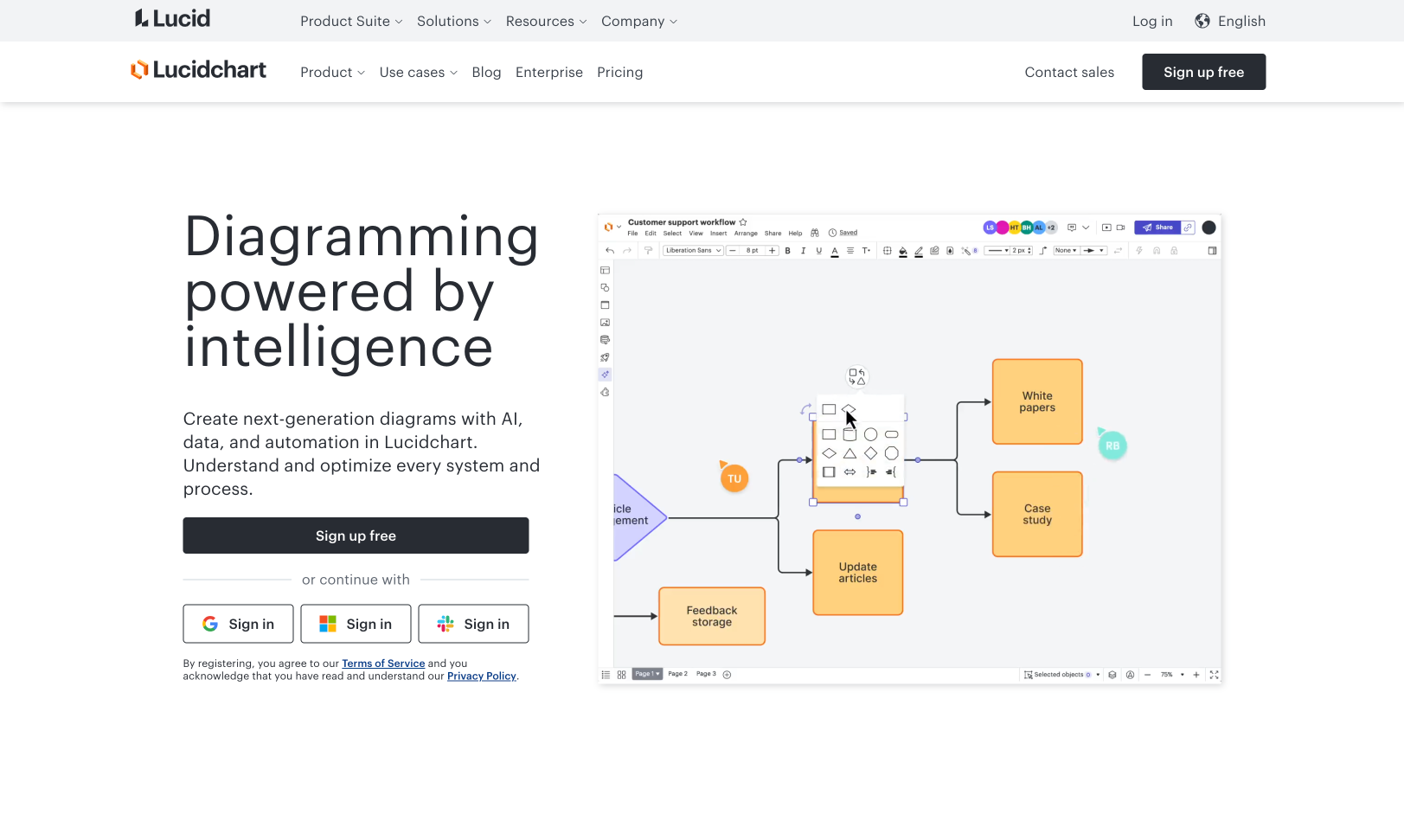Click the globe language icon
This screenshot has width=1404, height=840.
pos(1202,22)
